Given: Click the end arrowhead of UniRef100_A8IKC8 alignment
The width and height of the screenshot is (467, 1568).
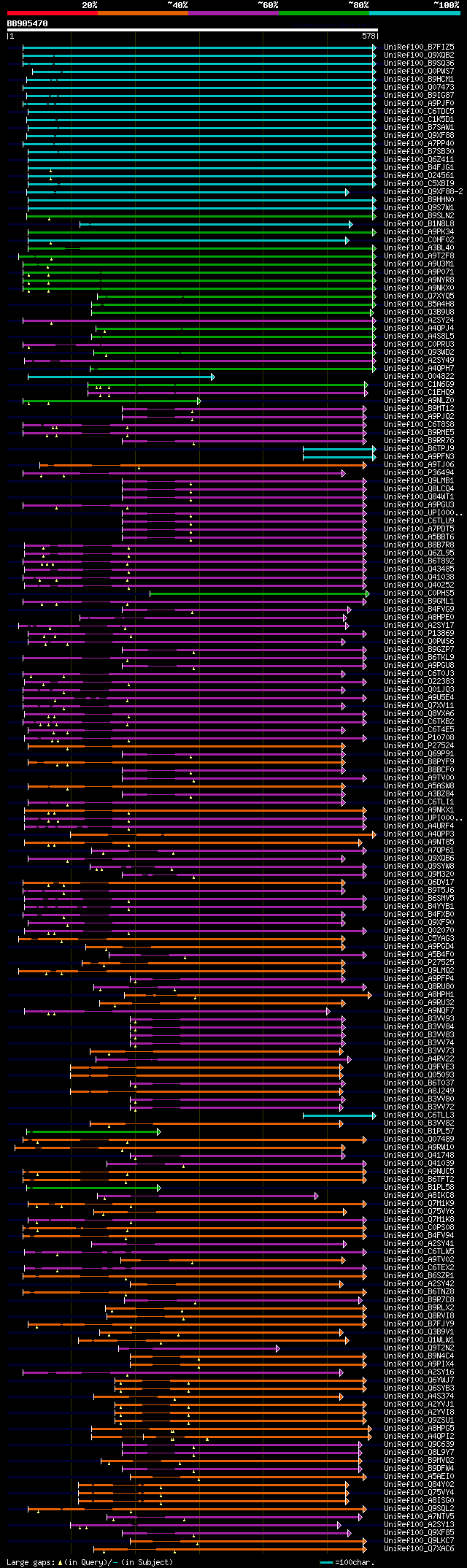Looking at the screenshot, I should coord(316,1195).
